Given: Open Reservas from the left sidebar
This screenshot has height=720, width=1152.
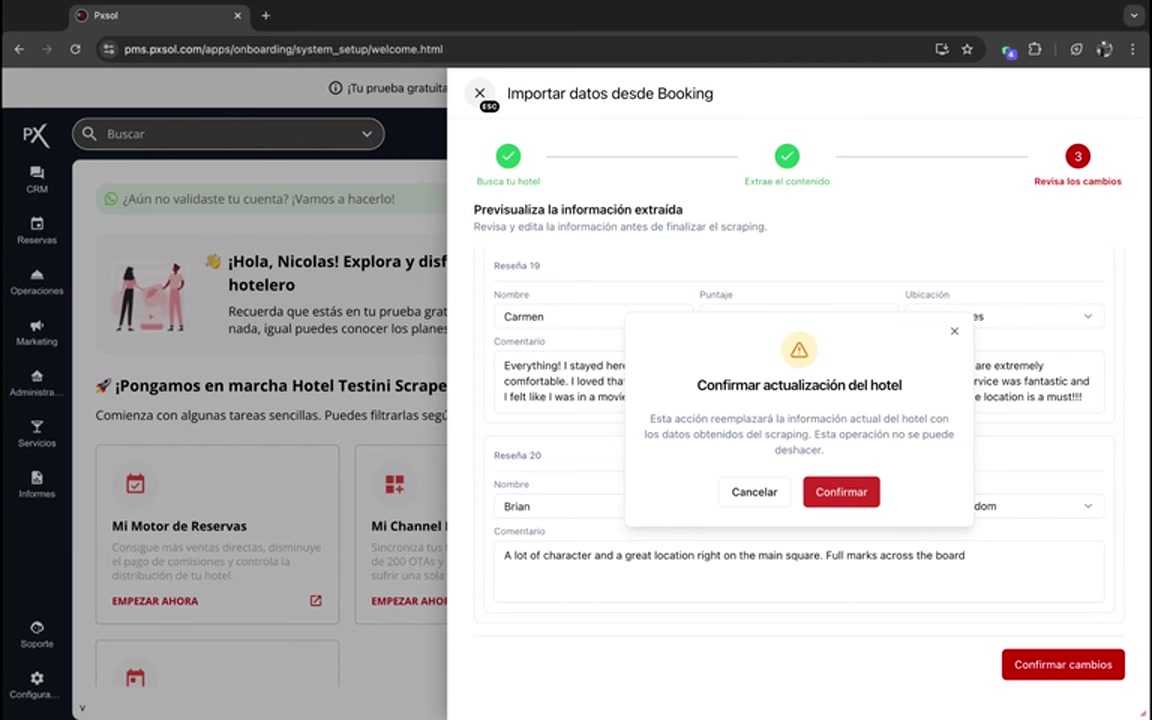Looking at the screenshot, I should [x=37, y=225].
